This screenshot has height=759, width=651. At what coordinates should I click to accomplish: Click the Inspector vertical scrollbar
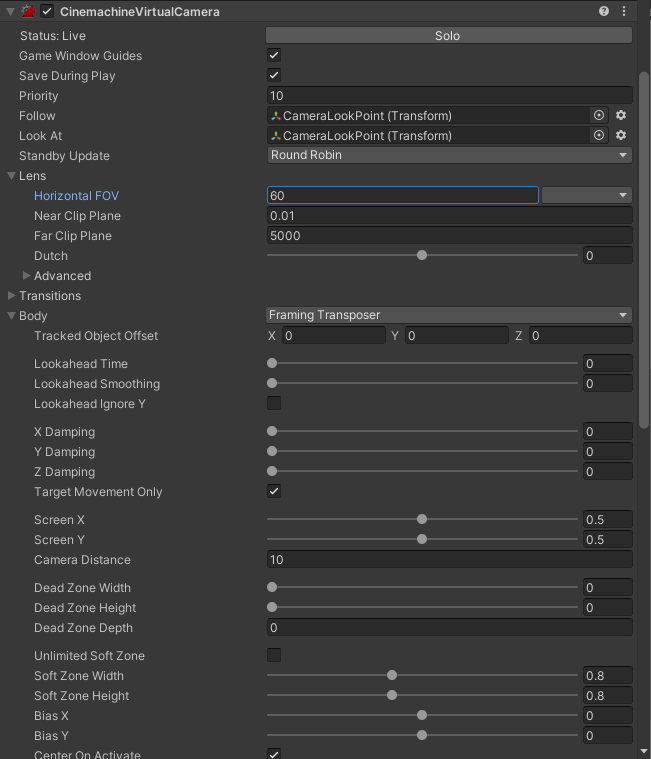point(644,250)
